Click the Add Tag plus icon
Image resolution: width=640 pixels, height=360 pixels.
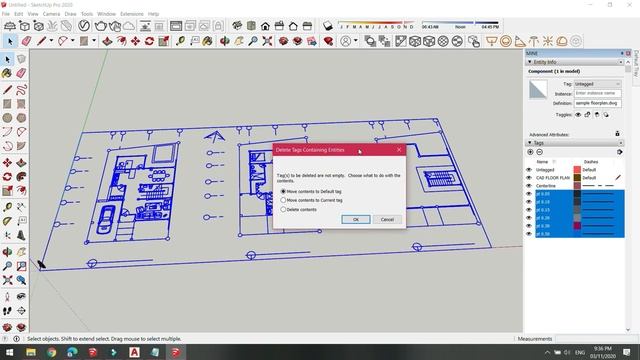pos(530,152)
